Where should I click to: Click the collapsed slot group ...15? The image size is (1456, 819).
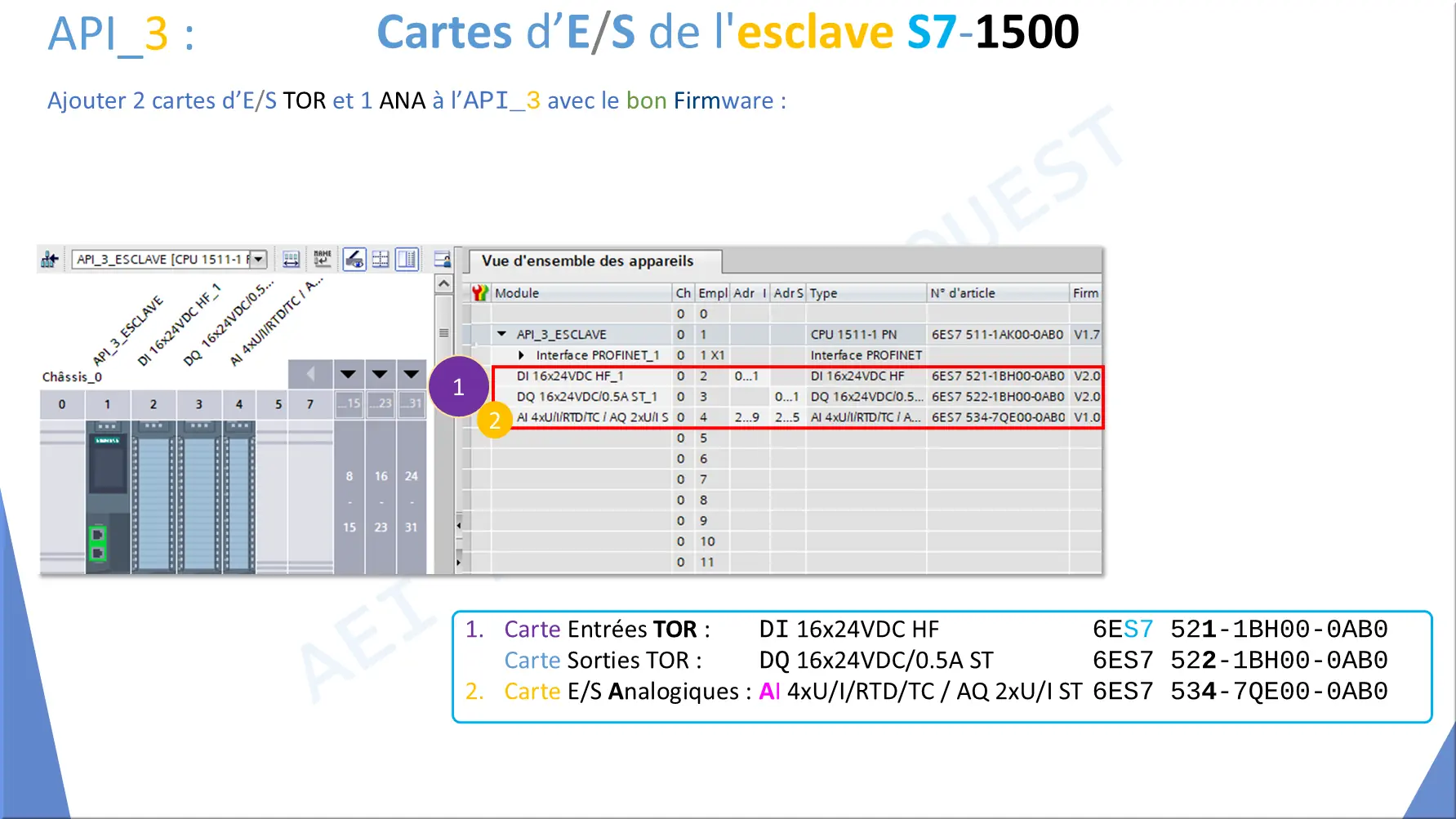350,403
